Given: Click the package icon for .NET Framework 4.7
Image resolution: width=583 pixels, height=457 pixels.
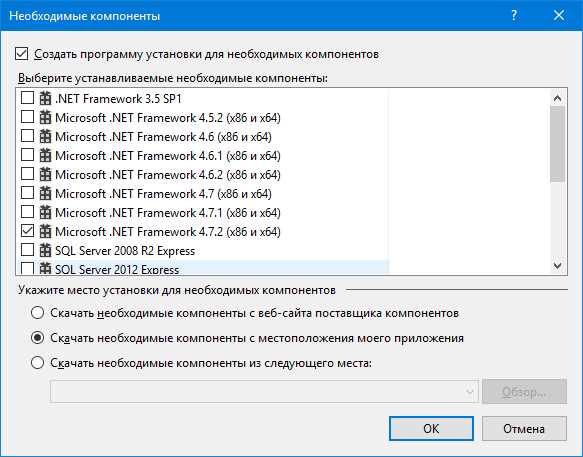Looking at the screenshot, I should click(45, 193).
